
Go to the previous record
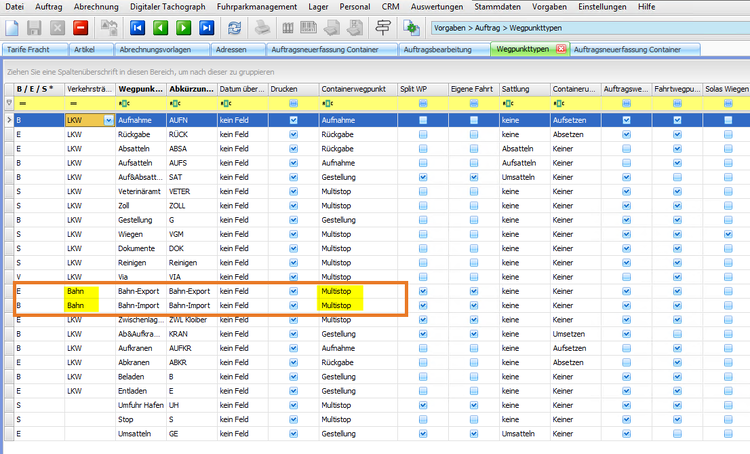click(x=160, y=27)
